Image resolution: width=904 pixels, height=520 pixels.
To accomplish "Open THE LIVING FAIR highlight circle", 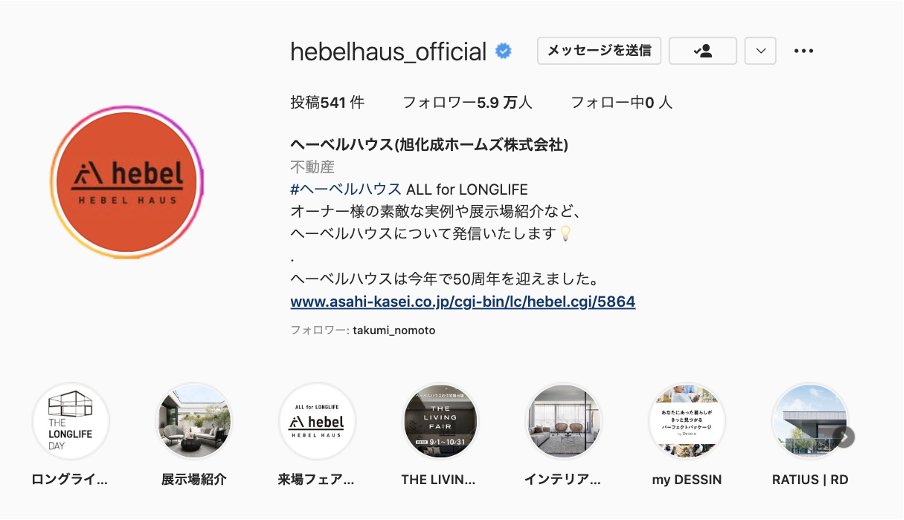I will 440,421.
